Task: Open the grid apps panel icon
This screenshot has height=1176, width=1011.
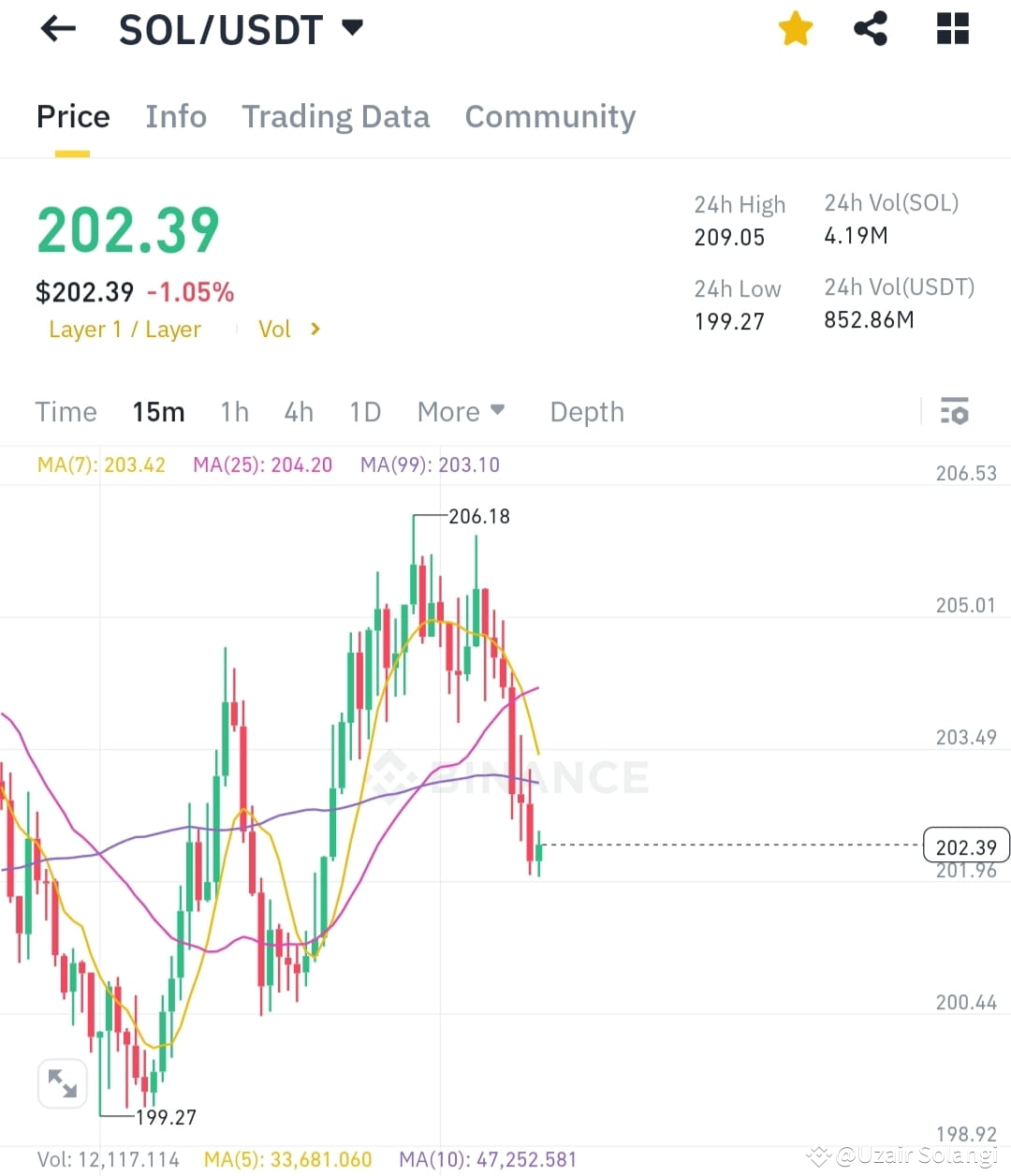Action: [952, 28]
